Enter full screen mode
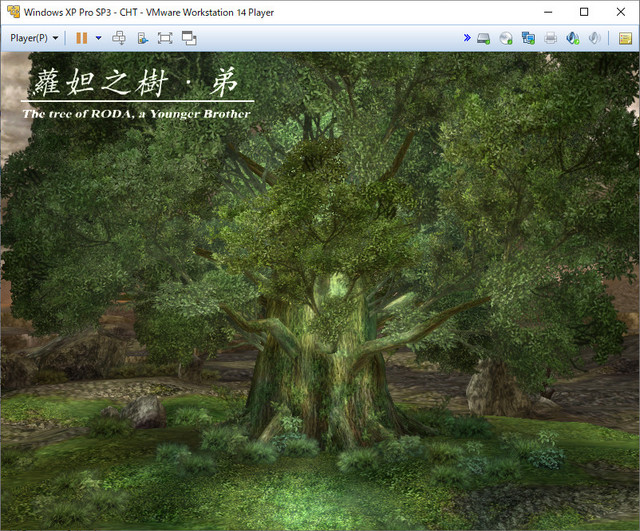 165,38
